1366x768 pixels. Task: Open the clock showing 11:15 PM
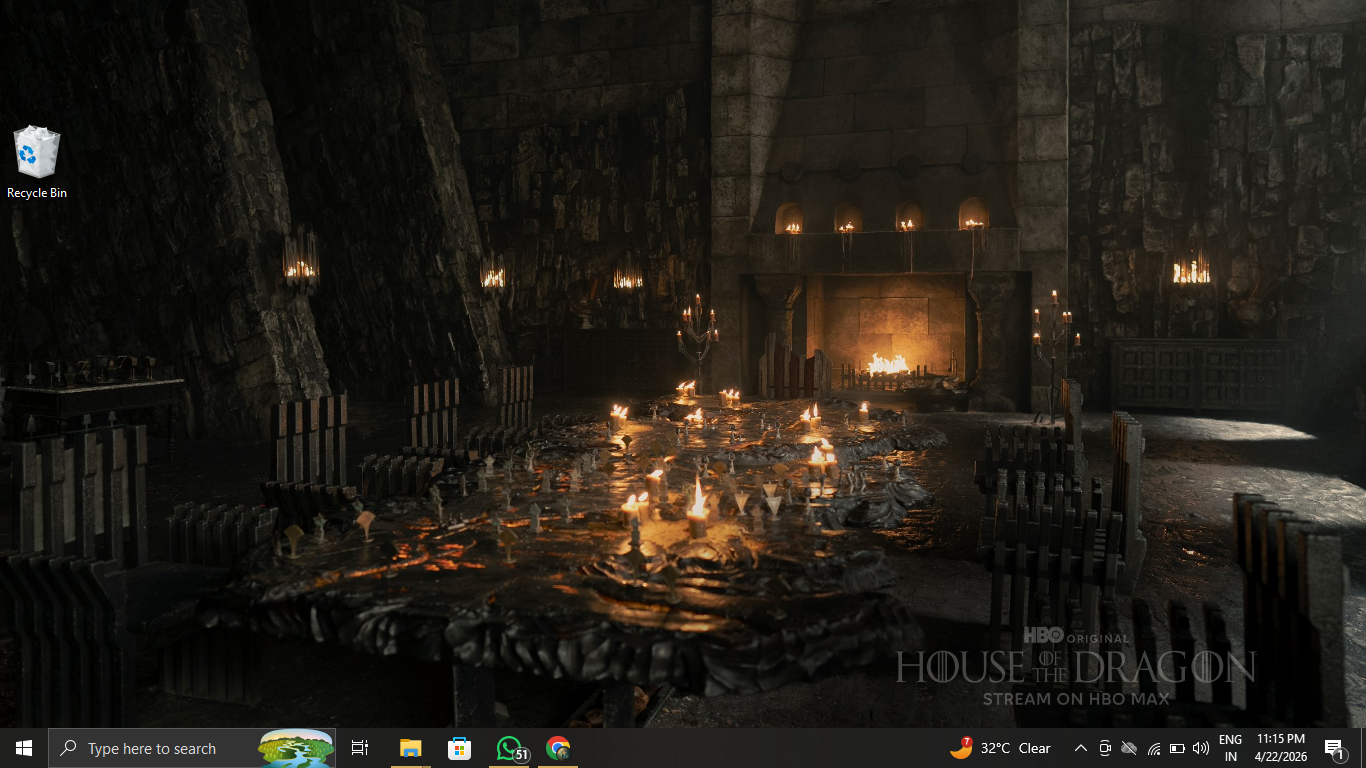(1280, 748)
